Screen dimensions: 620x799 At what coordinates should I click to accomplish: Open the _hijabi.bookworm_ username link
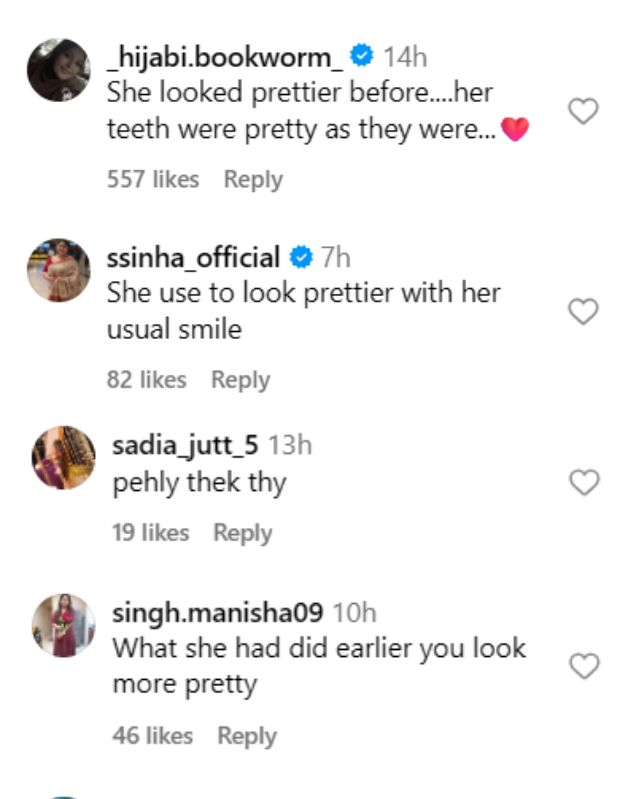click(225, 57)
